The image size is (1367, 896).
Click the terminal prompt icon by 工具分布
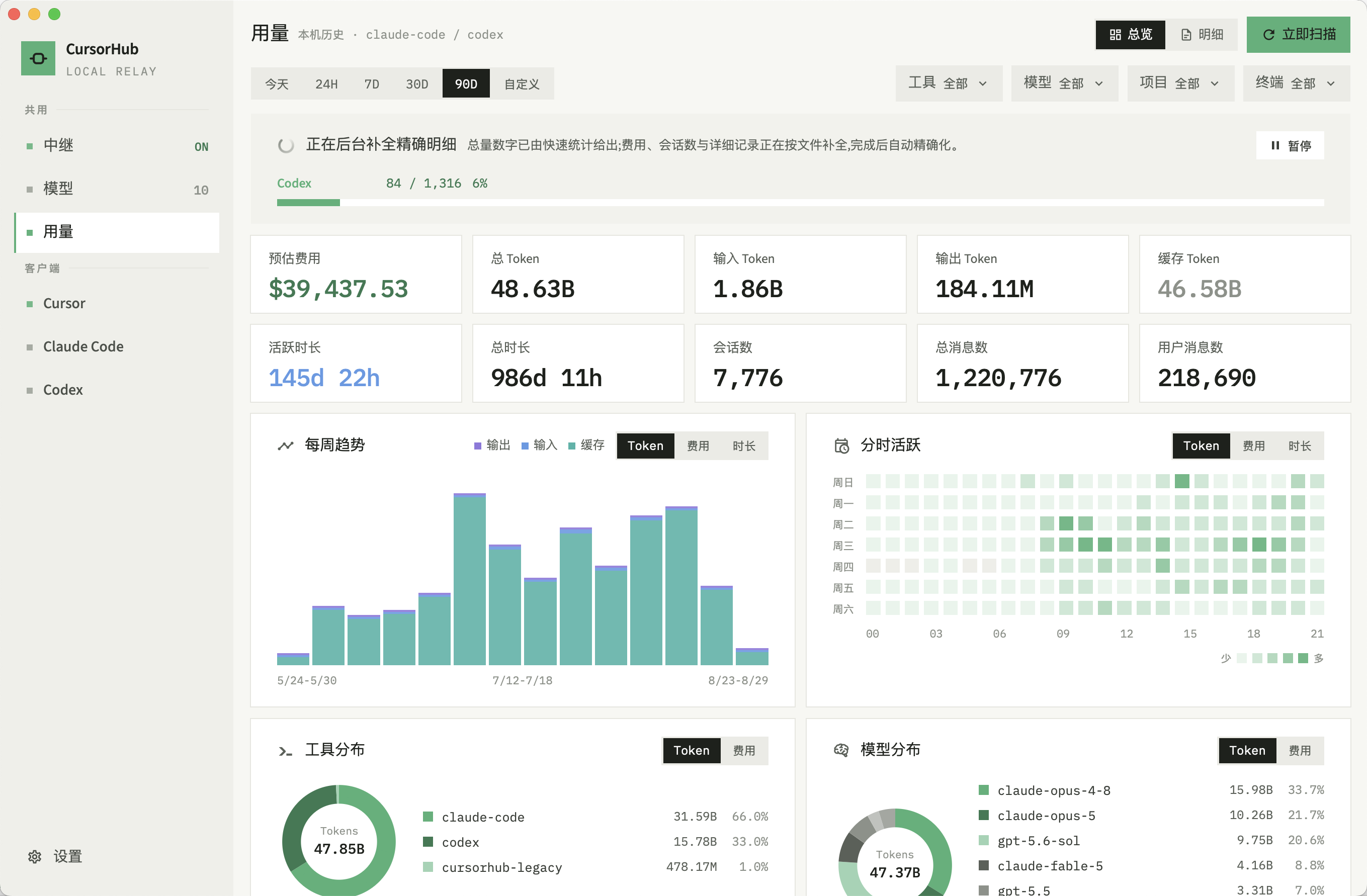286,751
